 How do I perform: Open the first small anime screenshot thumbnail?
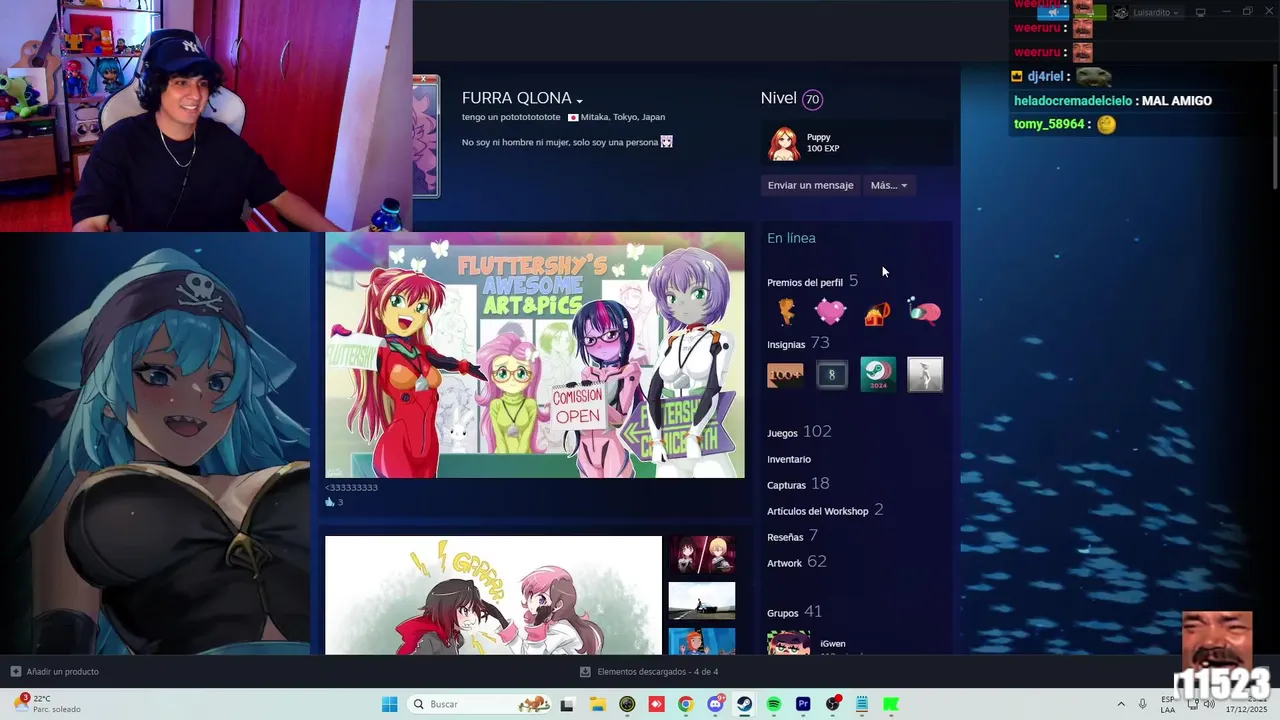[x=701, y=555]
